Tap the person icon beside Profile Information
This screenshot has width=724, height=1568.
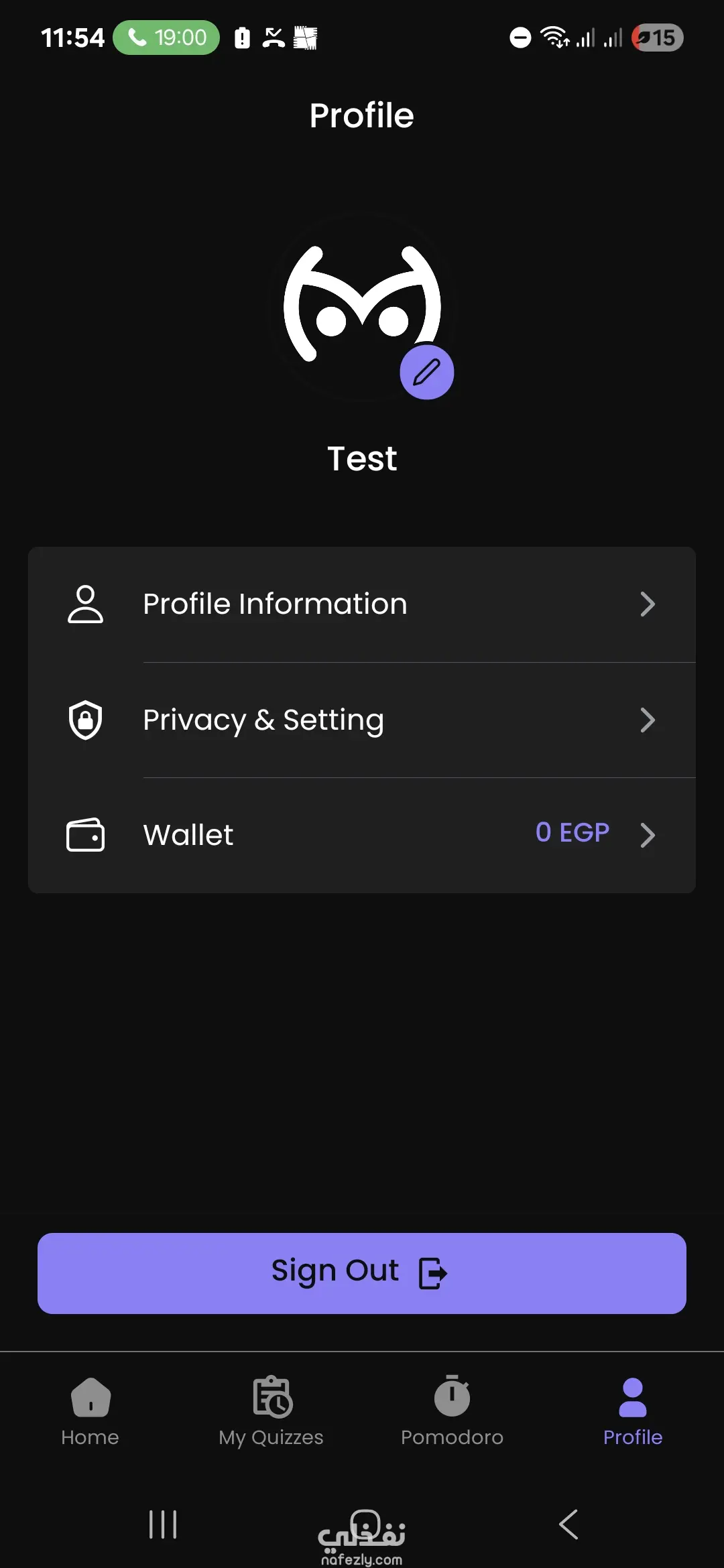(x=86, y=604)
